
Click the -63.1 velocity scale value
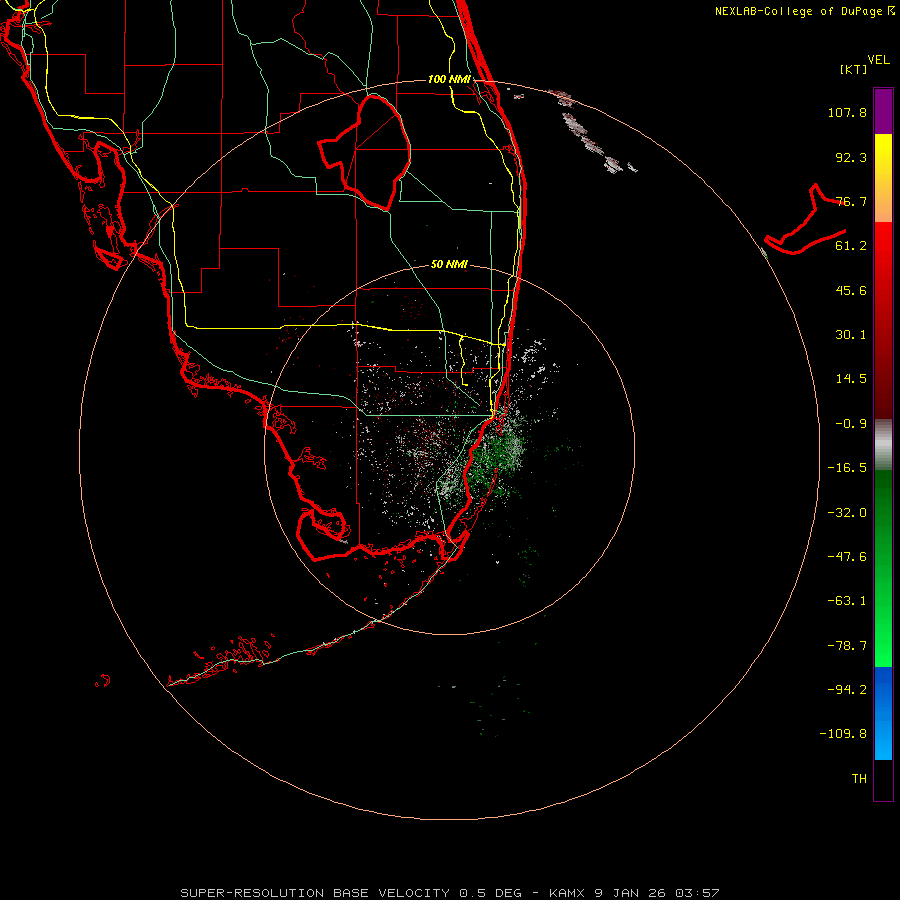pyautogui.click(x=847, y=601)
